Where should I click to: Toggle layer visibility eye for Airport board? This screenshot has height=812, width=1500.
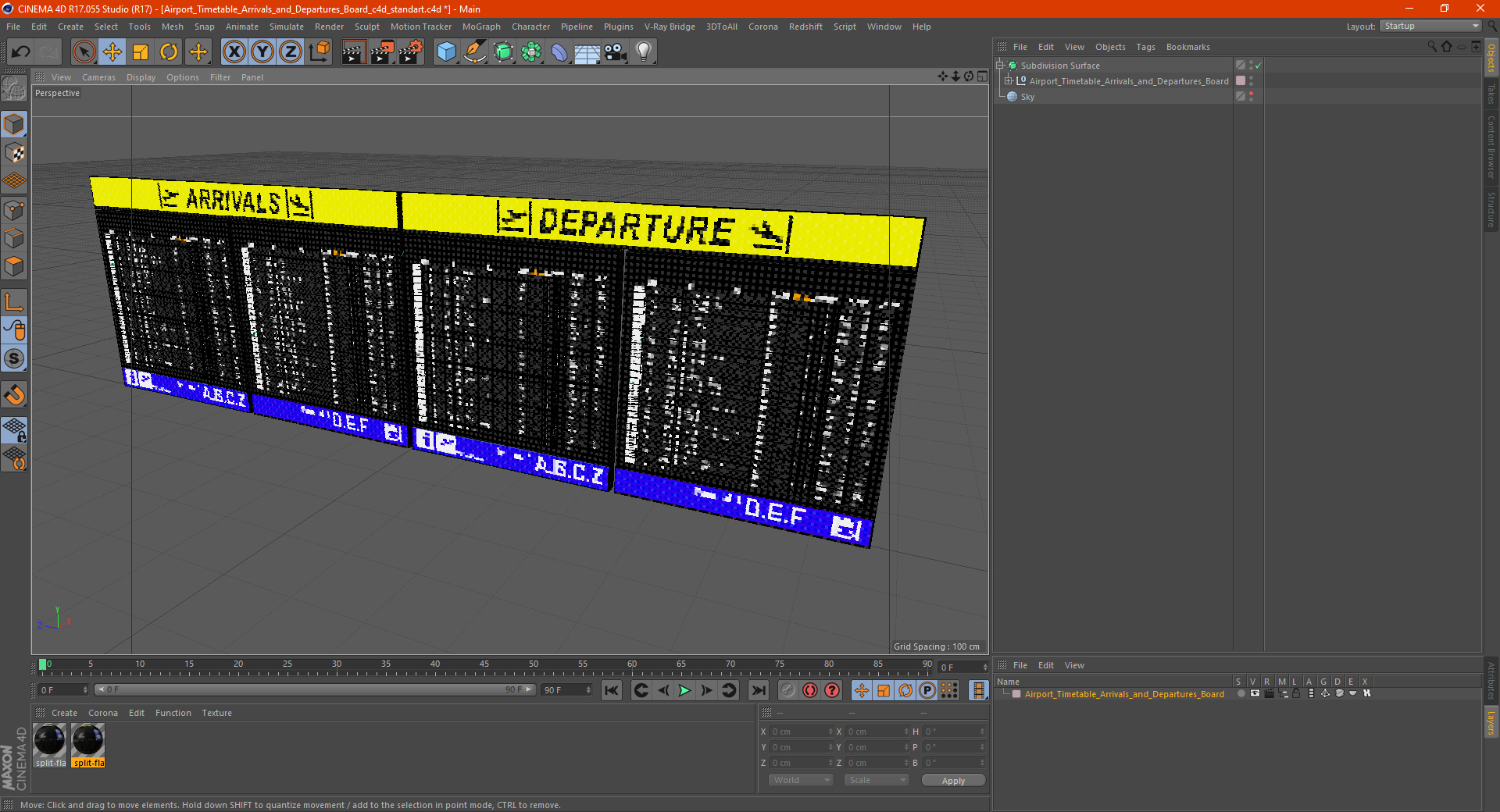[x=1255, y=693]
